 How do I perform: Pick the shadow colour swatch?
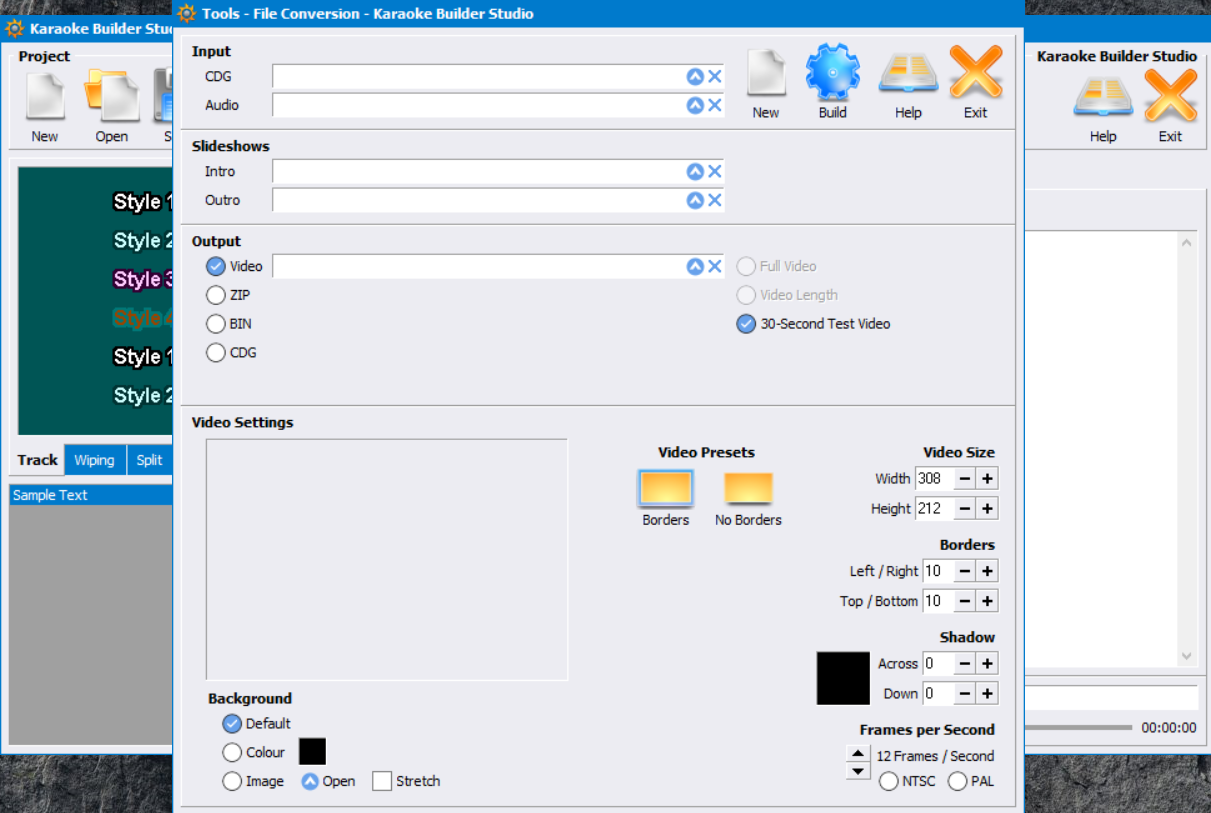point(843,677)
